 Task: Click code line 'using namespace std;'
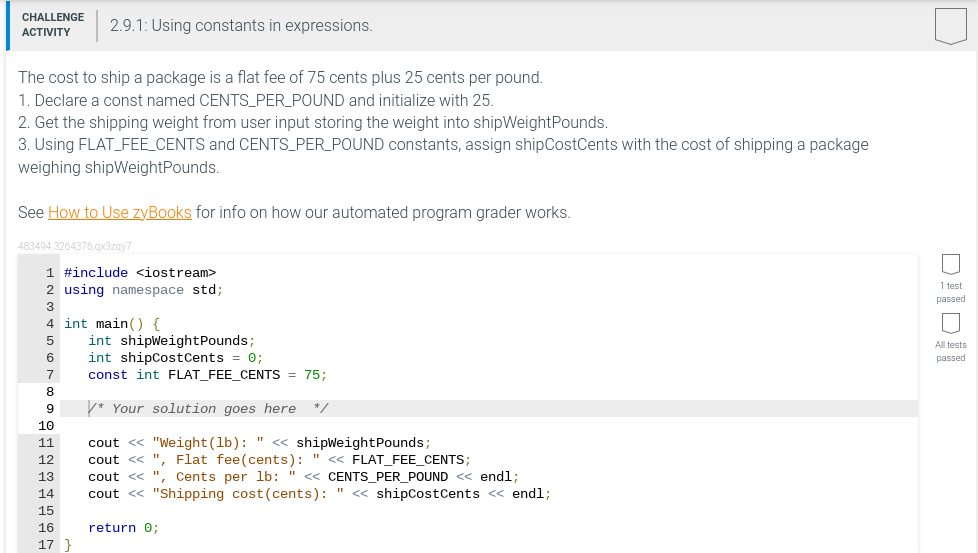[143, 289]
